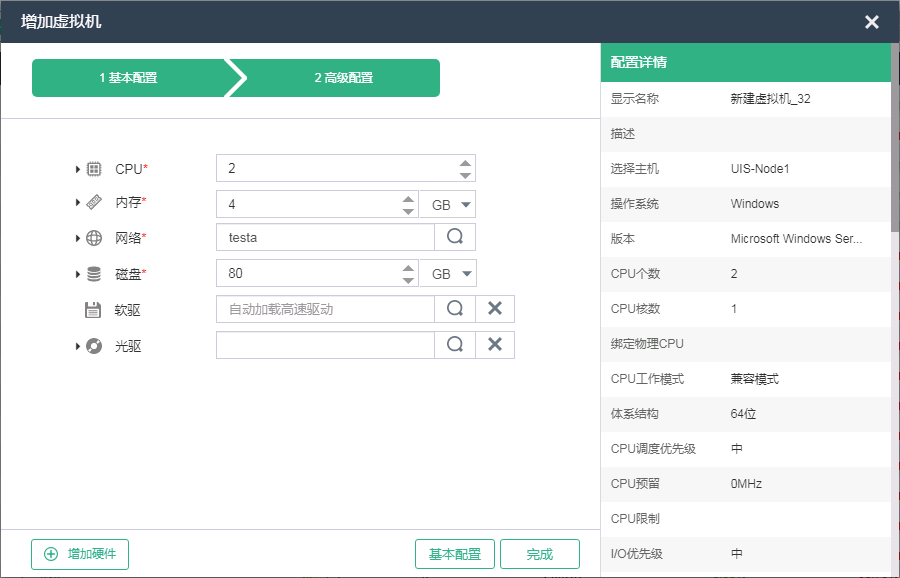Expand the CPU settings row
Viewport: 900px width, 578px height.
pos(78,169)
